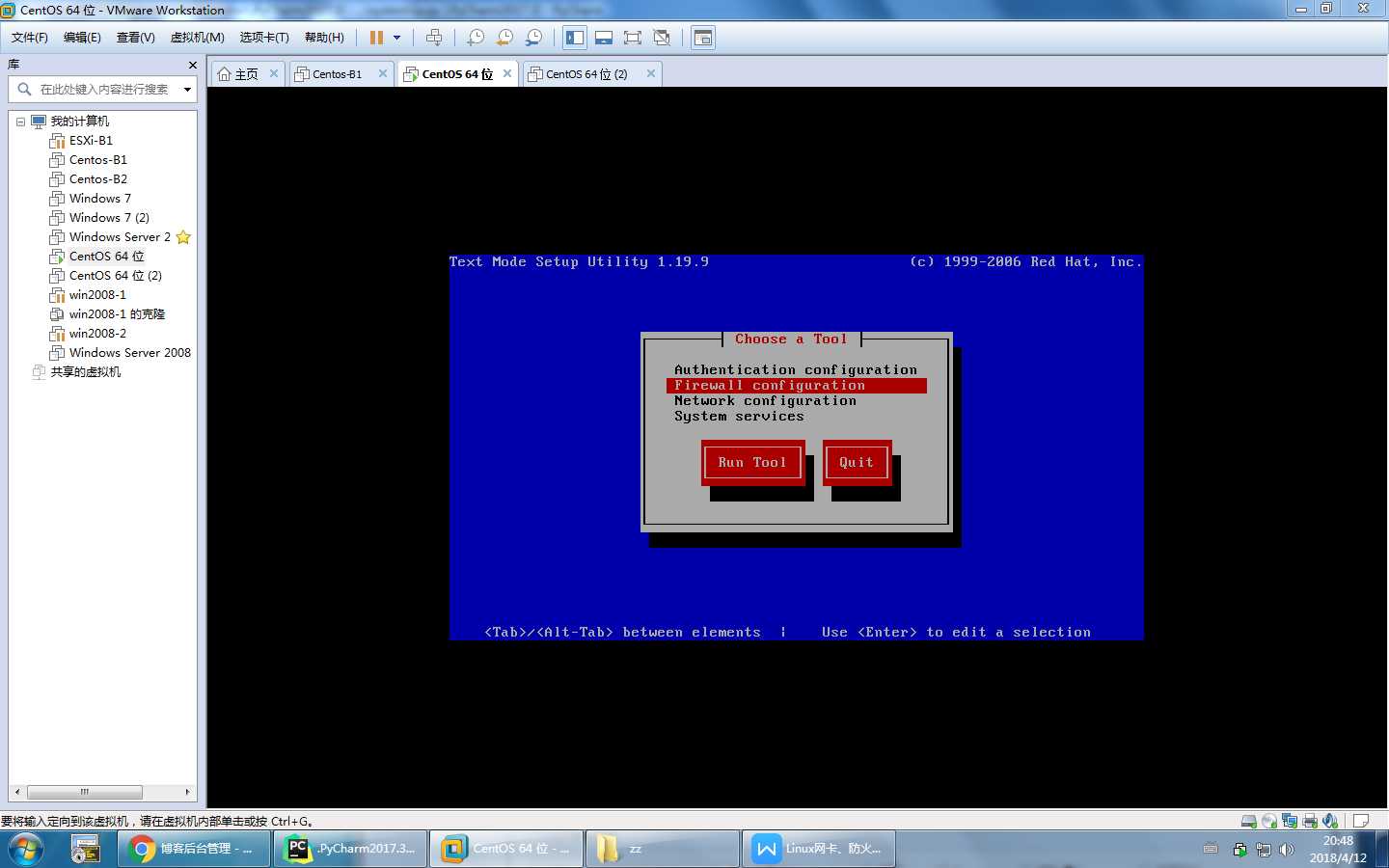Toggle the library sidebar view icon
Screen dimensions: 1389x868
pyautogui.click(x=575, y=38)
